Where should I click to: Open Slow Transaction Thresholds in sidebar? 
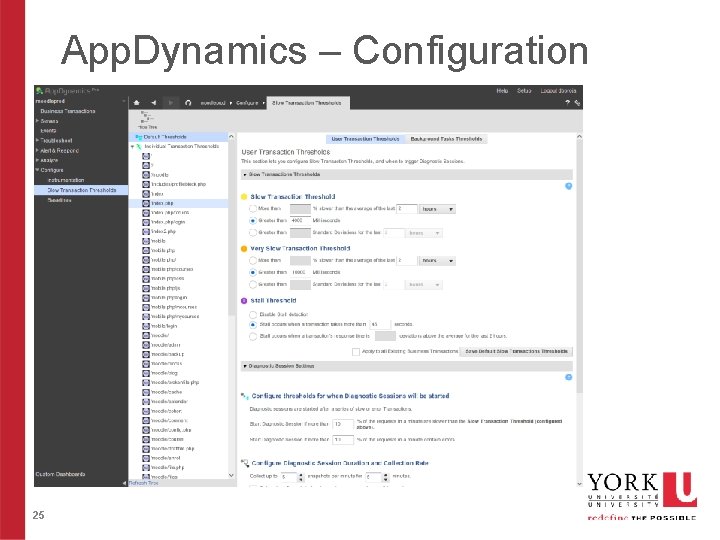coord(81,190)
